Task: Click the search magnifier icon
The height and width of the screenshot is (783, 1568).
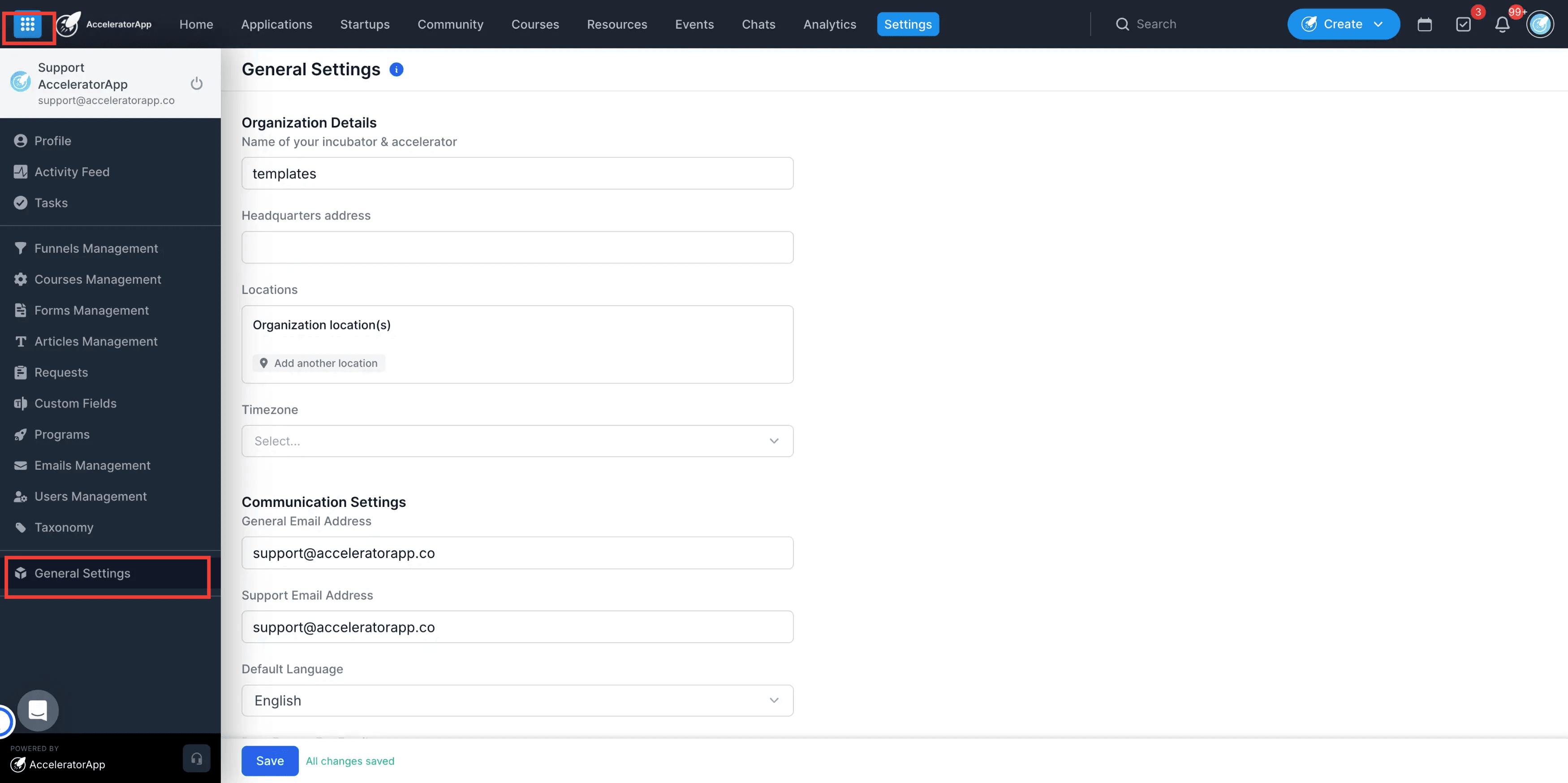Action: 1122,24
